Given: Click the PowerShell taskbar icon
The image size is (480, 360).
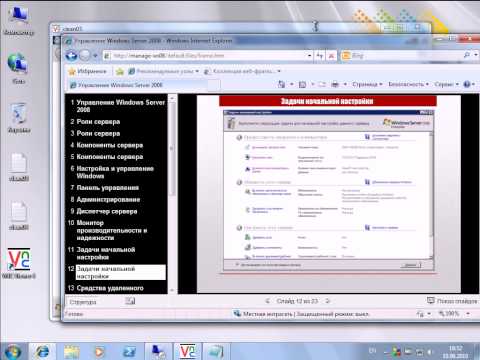Looking at the screenshot, I should [x=129, y=352].
